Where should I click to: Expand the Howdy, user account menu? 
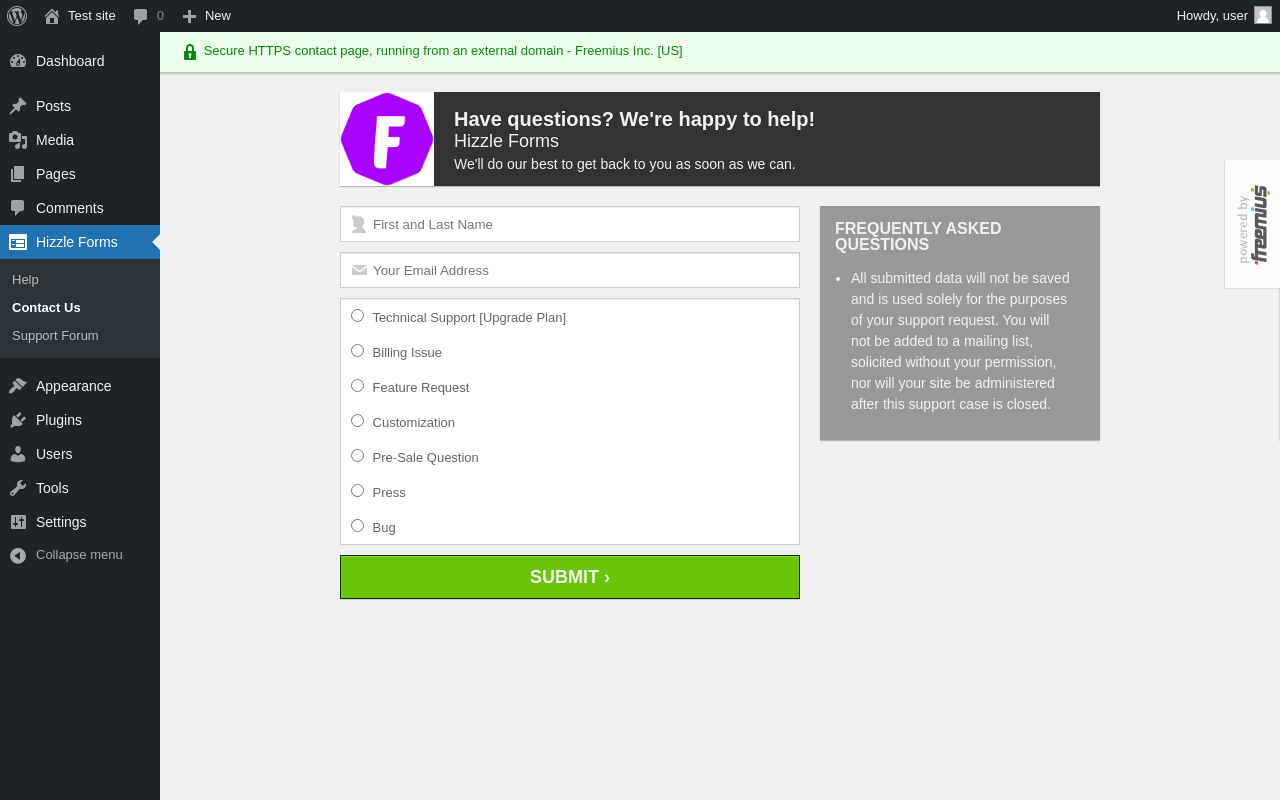[x=1224, y=16]
